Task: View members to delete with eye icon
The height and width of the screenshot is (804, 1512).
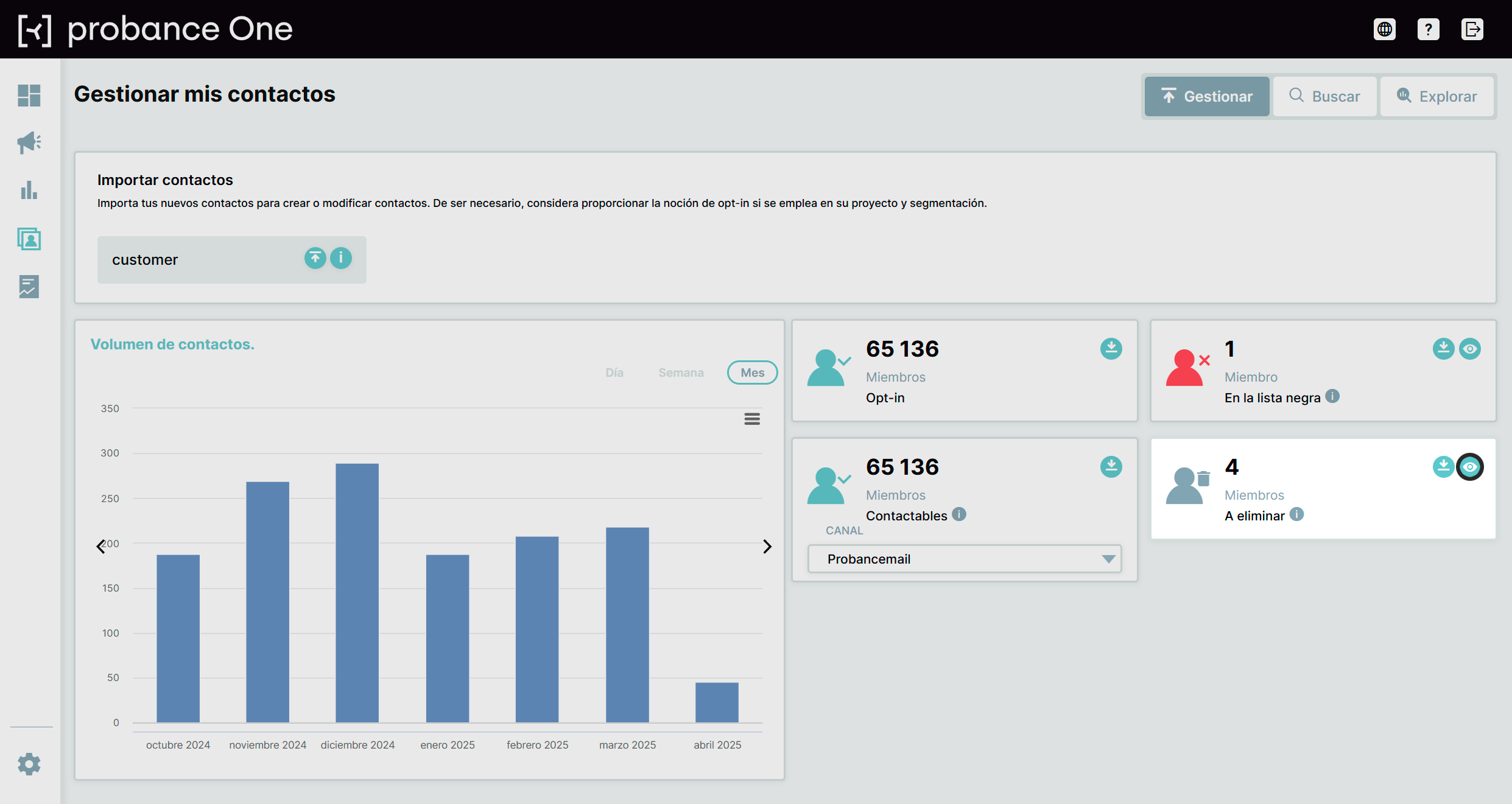Action: (x=1470, y=467)
